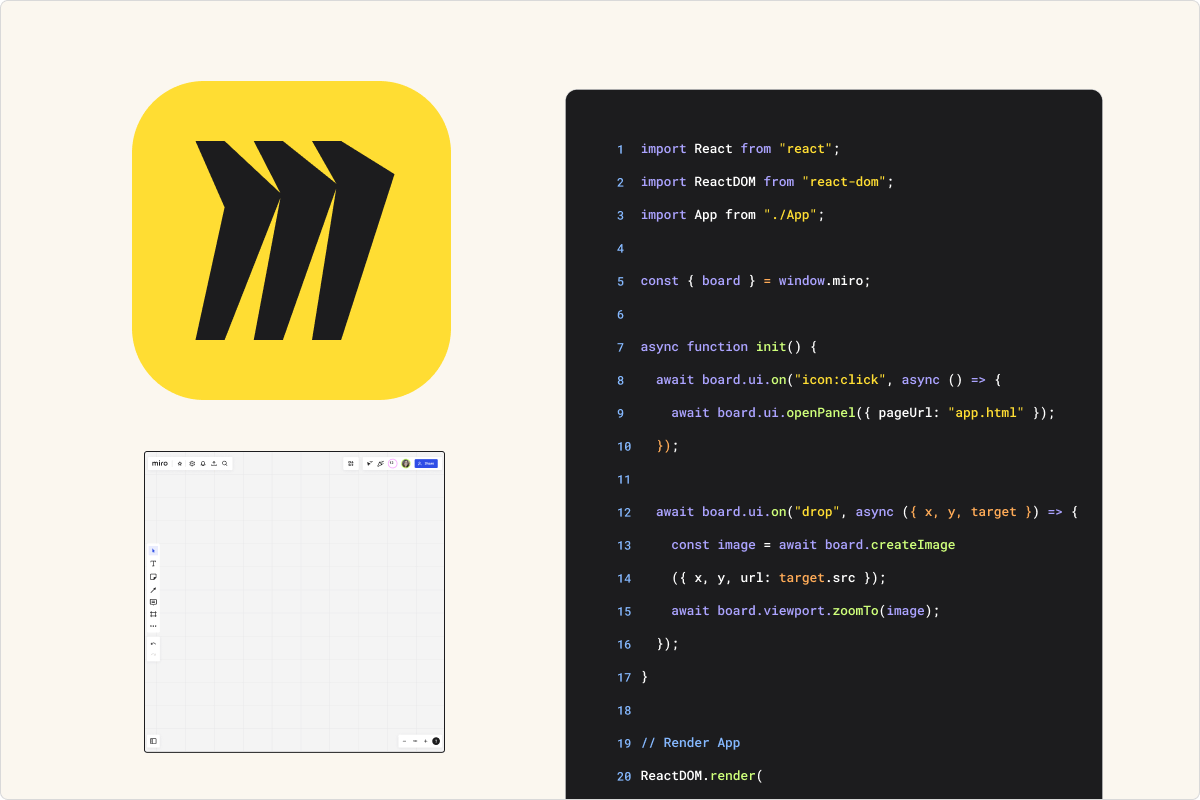Click the init function name on line 7
Image resolution: width=1200 pixels, height=800 pixels.
coord(771,347)
